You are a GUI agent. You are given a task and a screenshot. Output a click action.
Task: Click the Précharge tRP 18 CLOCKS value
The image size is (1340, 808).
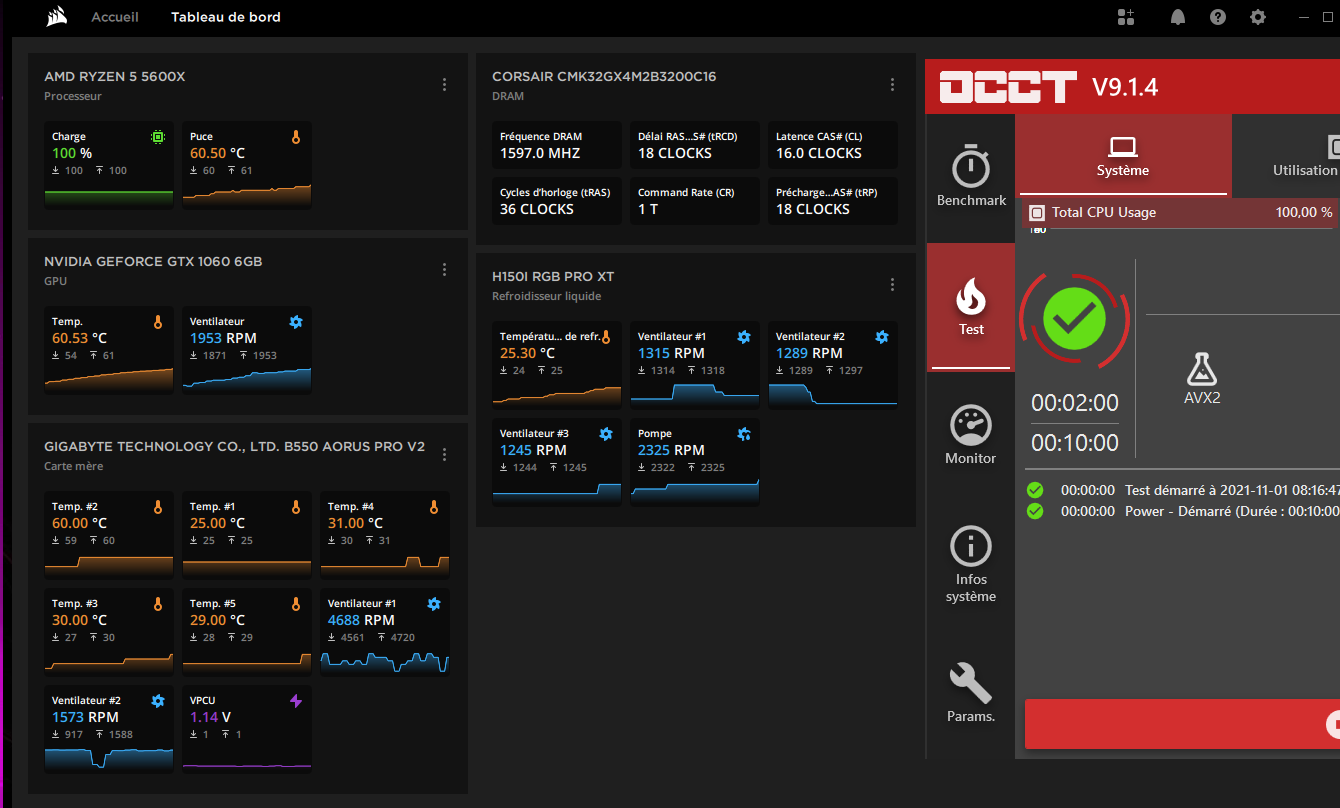coord(813,210)
